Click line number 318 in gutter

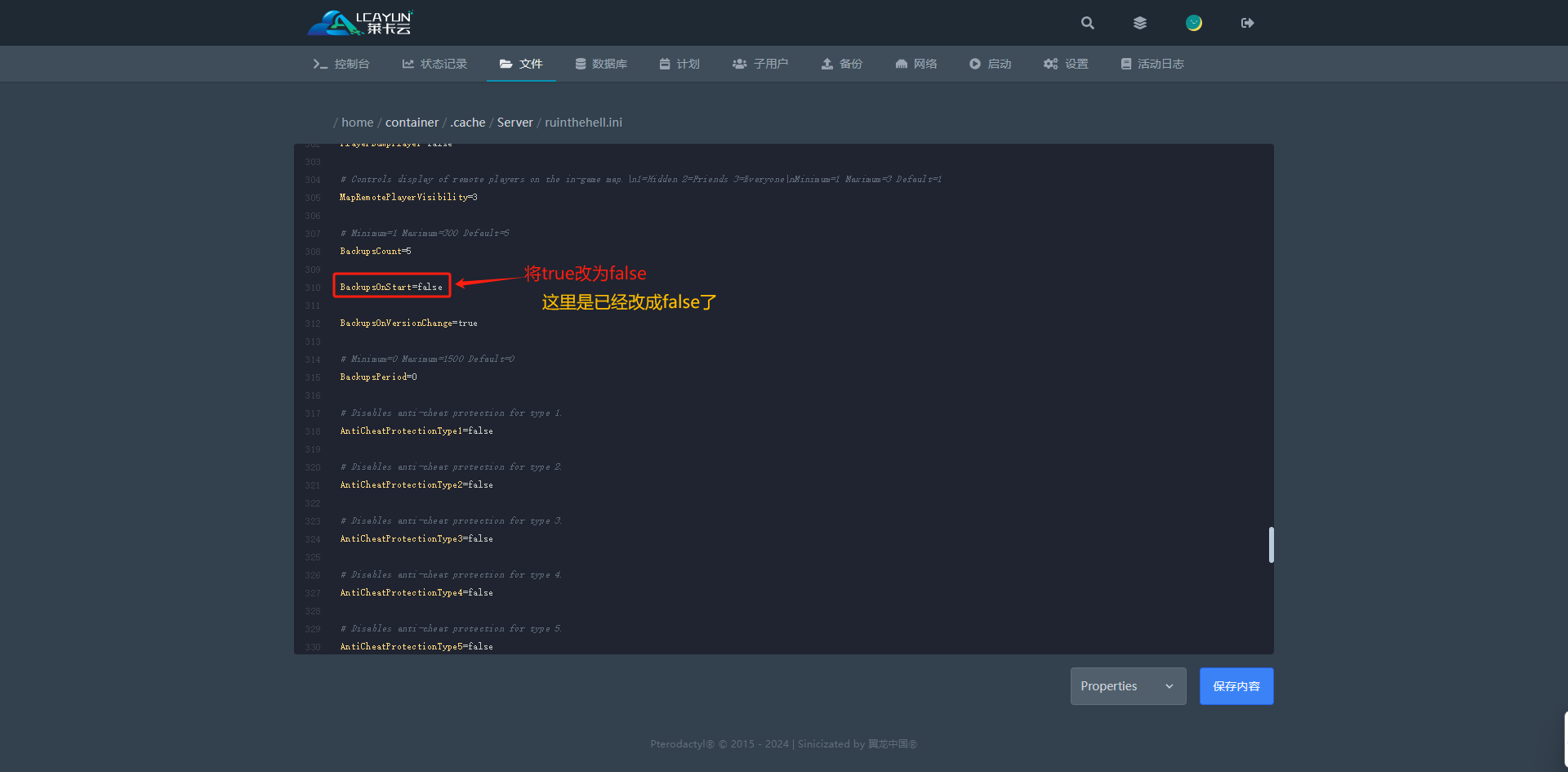tap(313, 431)
